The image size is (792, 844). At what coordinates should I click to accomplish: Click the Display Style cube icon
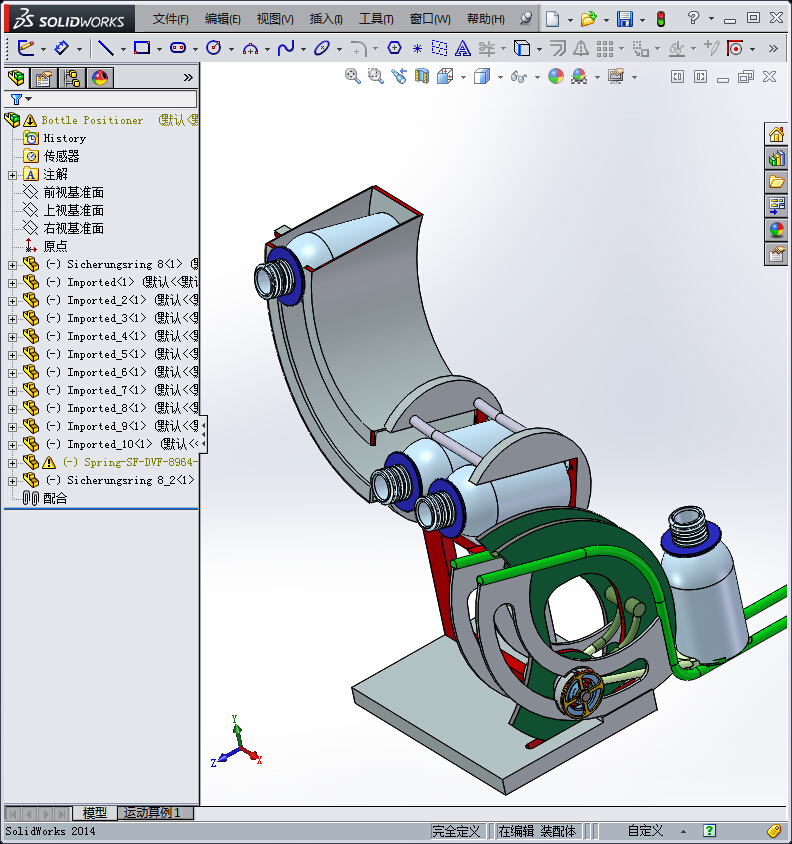click(x=482, y=76)
